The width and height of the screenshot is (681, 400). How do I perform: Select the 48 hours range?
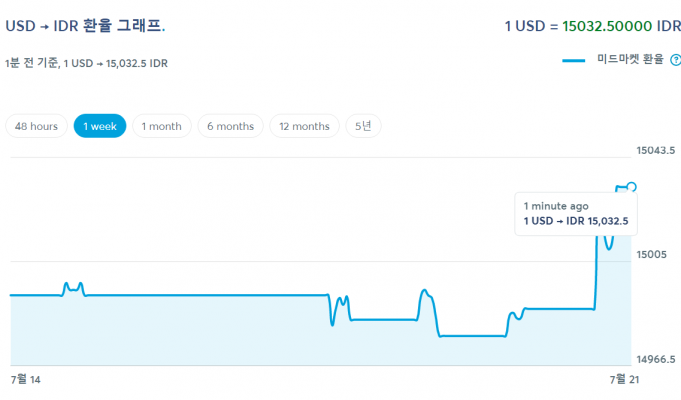(37, 126)
